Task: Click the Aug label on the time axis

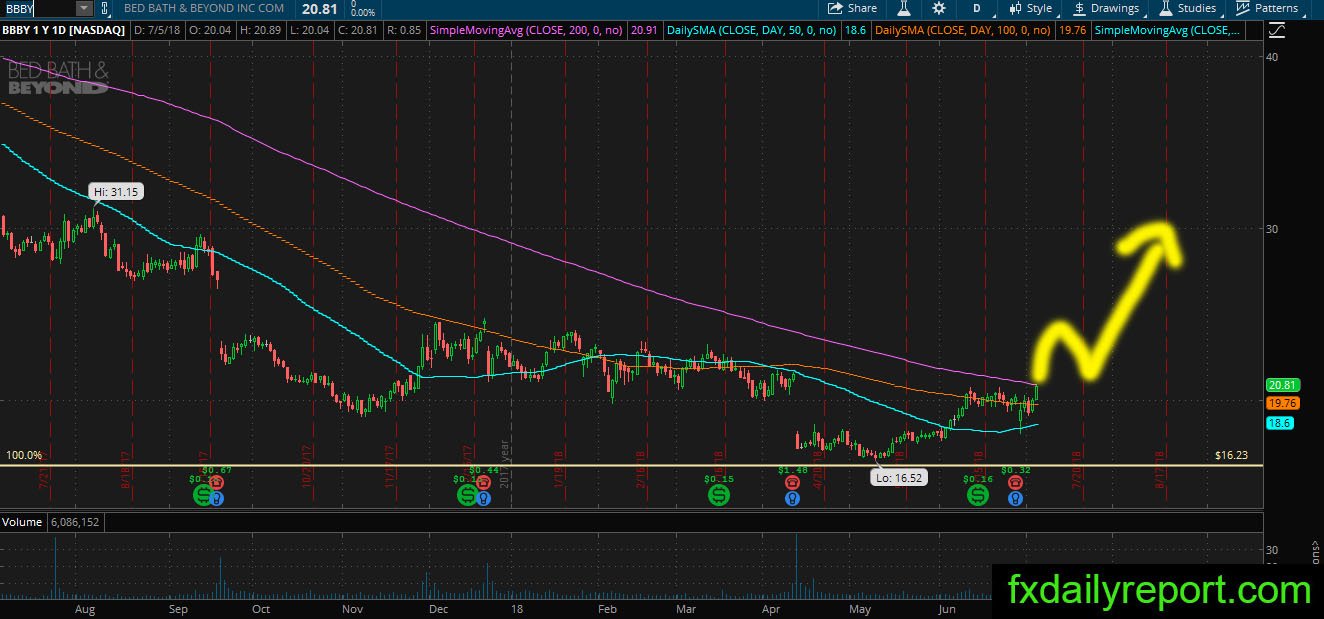Action: (85, 609)
